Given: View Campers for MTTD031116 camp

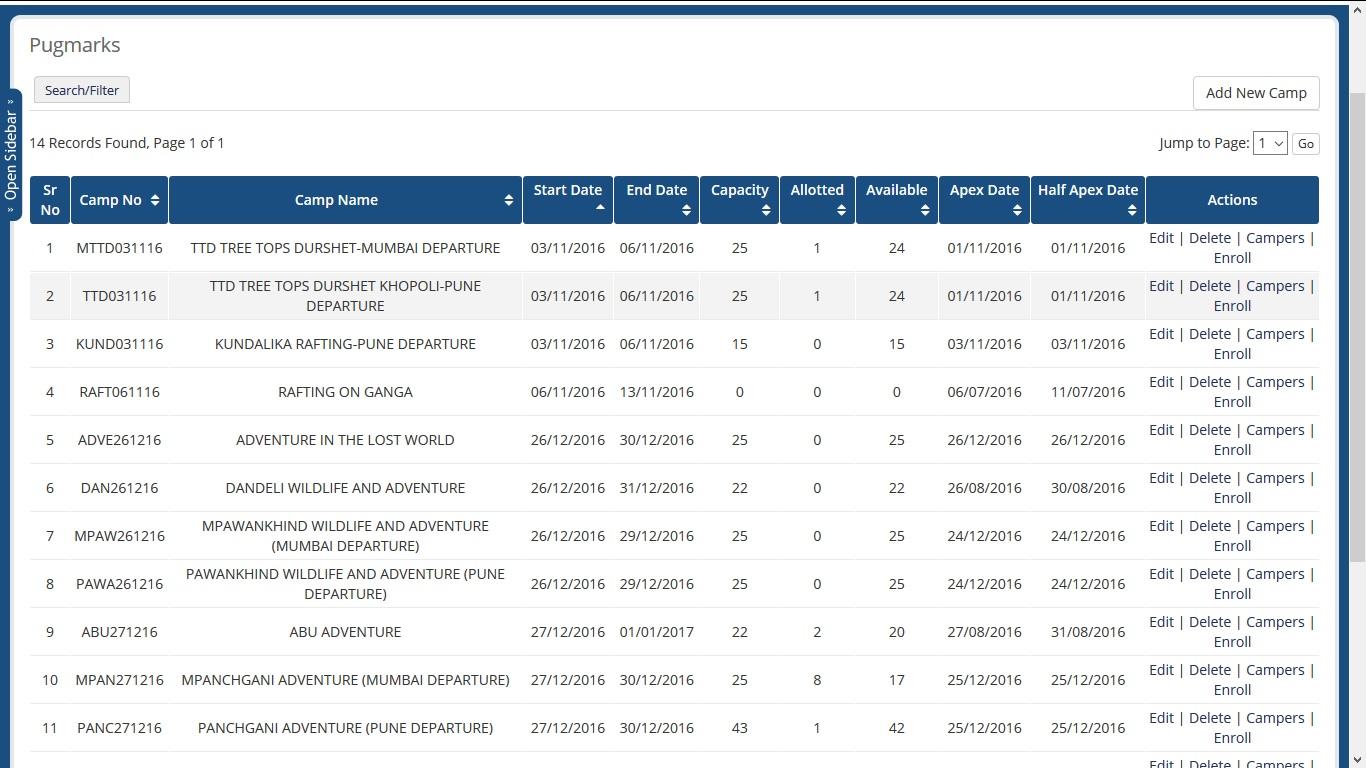Looking at the screenshot, I should 1275,238.
